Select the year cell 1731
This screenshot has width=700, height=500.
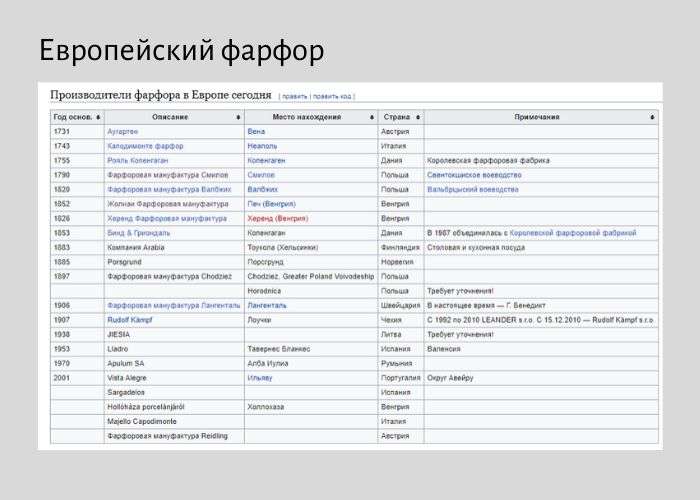[x=77, y=132]
